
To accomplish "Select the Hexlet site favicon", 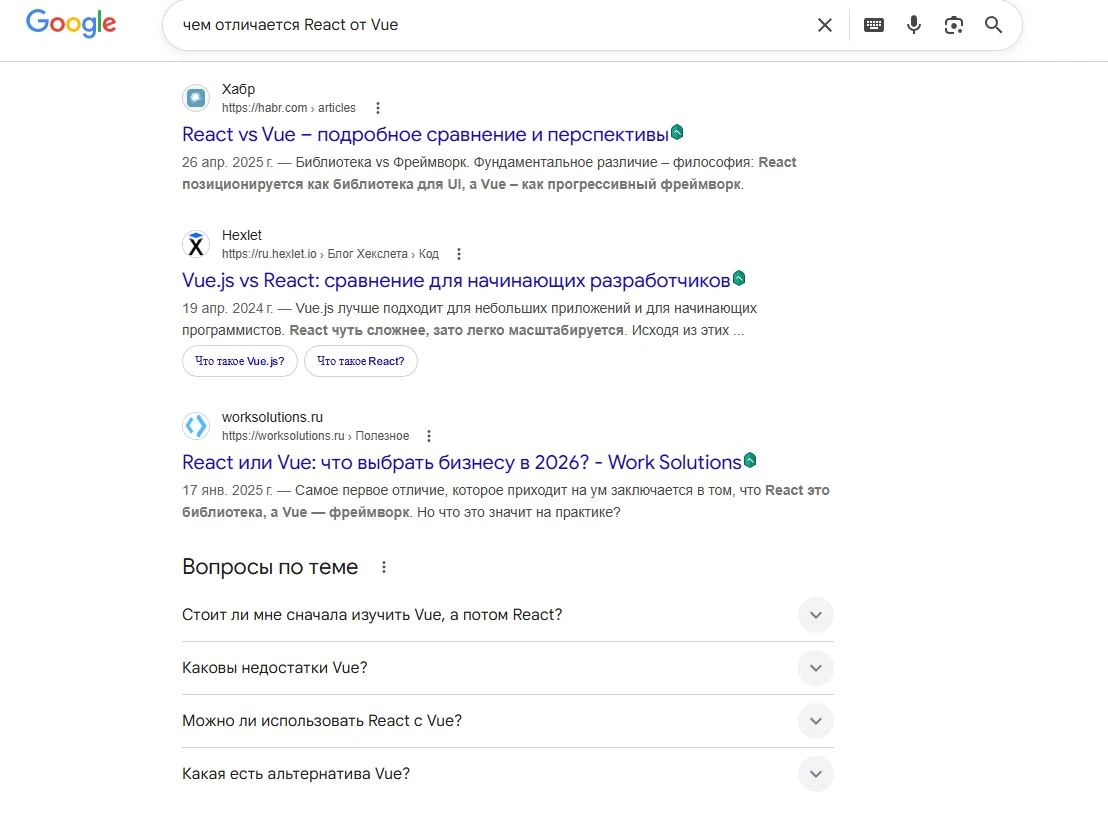I will click(196, 243).
